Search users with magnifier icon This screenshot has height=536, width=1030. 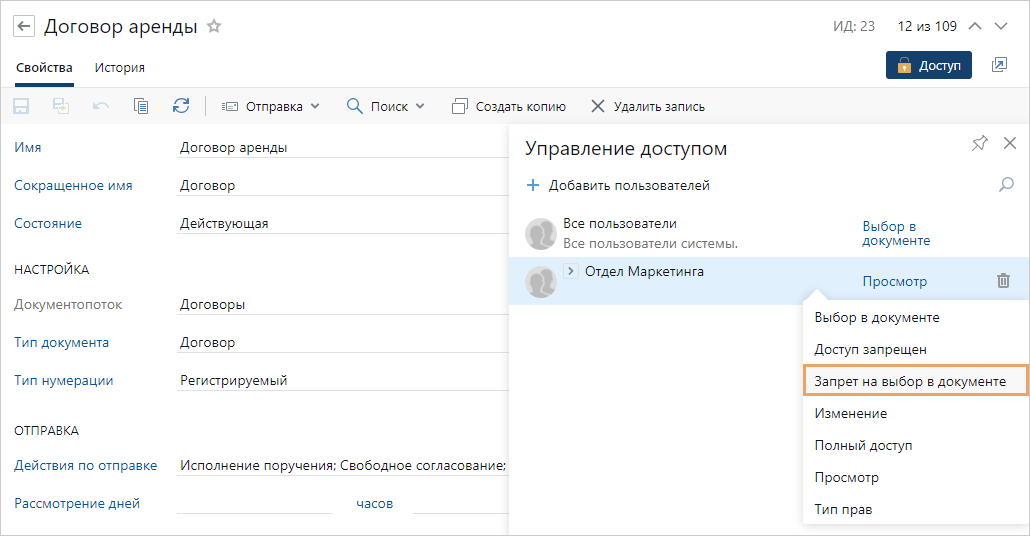tap(1007, 185)
